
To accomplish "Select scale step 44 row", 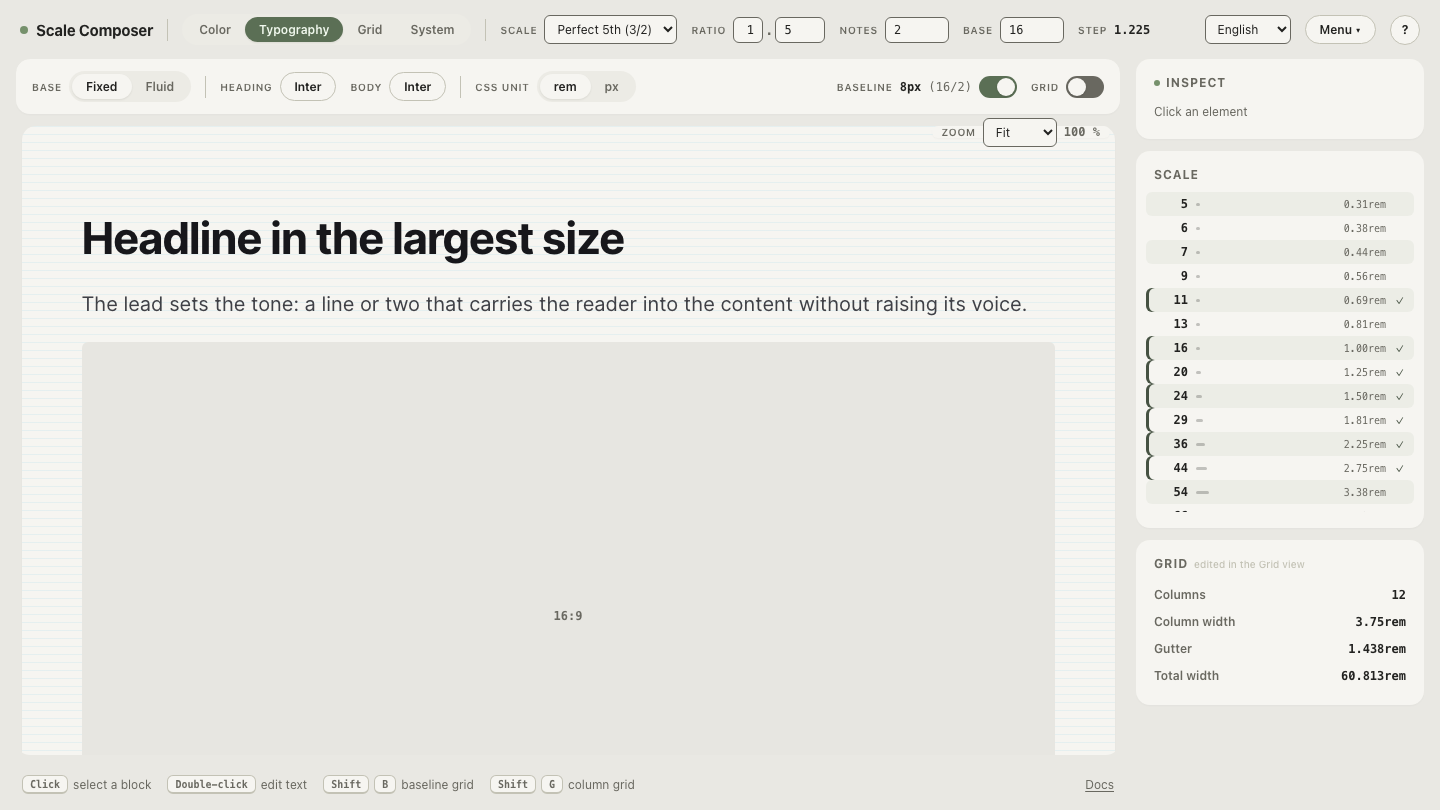I will coord(1280,468).
